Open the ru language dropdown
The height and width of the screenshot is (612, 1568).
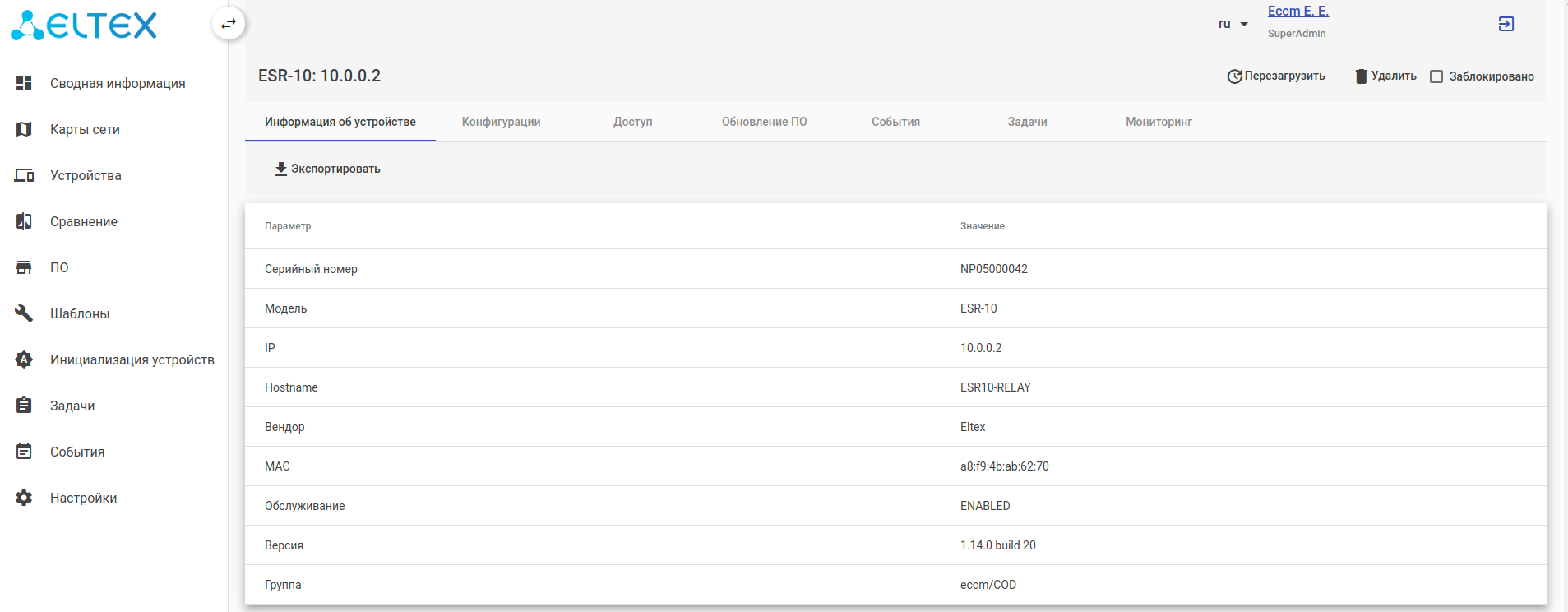pos(1233,24)
